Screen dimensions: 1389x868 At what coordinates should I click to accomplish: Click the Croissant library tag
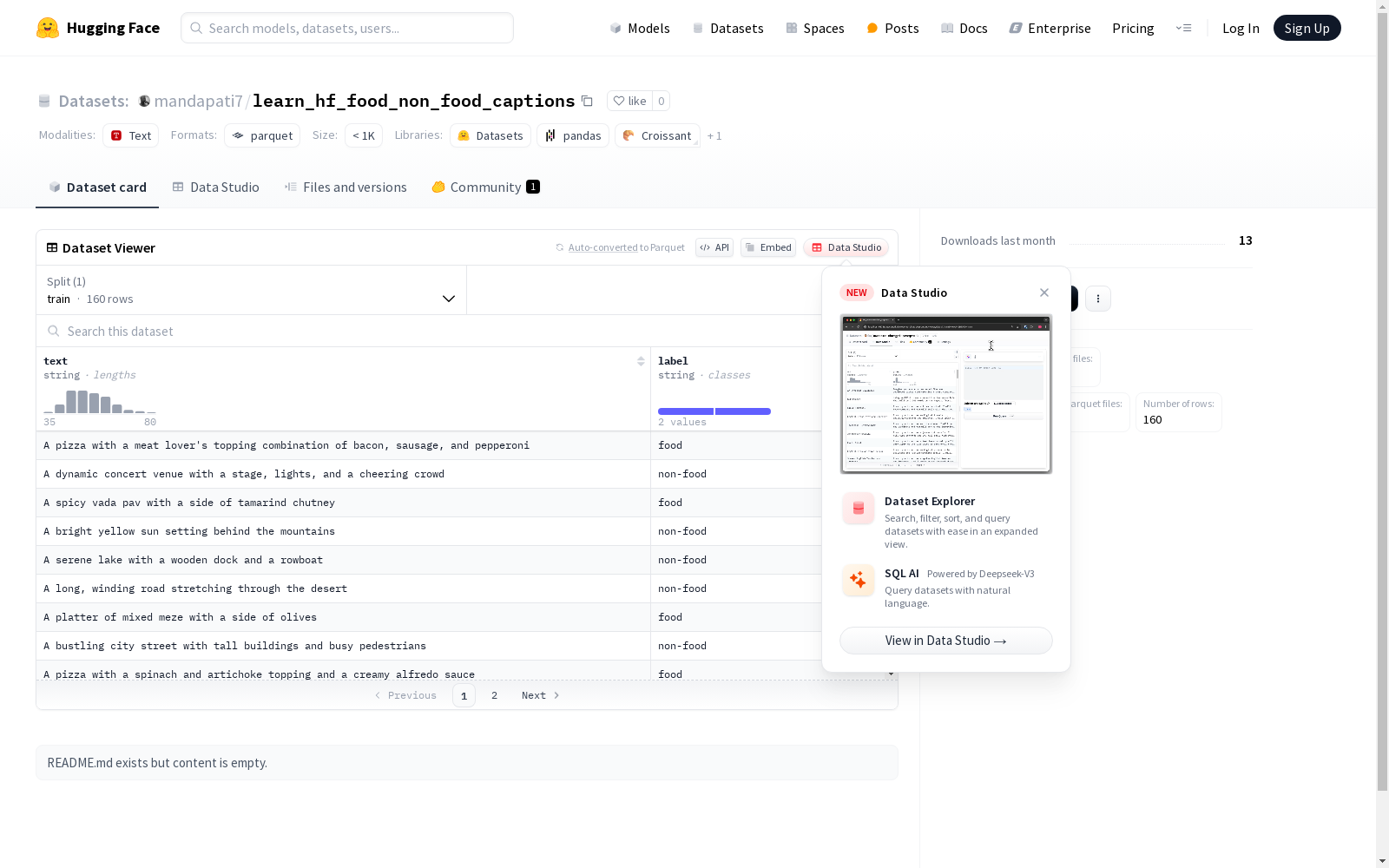[657, 135]
